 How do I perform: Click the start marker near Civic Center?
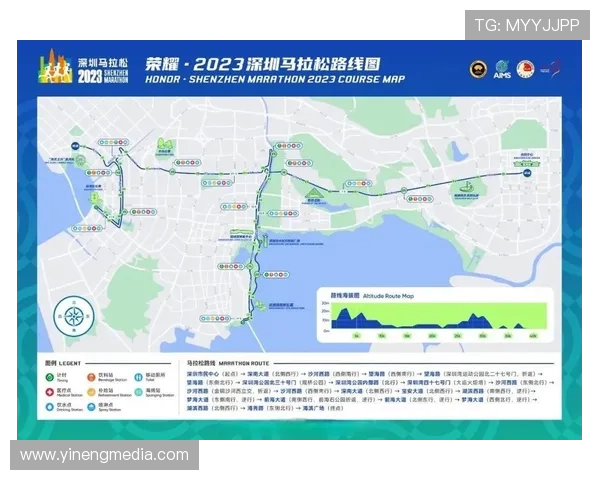527,173
